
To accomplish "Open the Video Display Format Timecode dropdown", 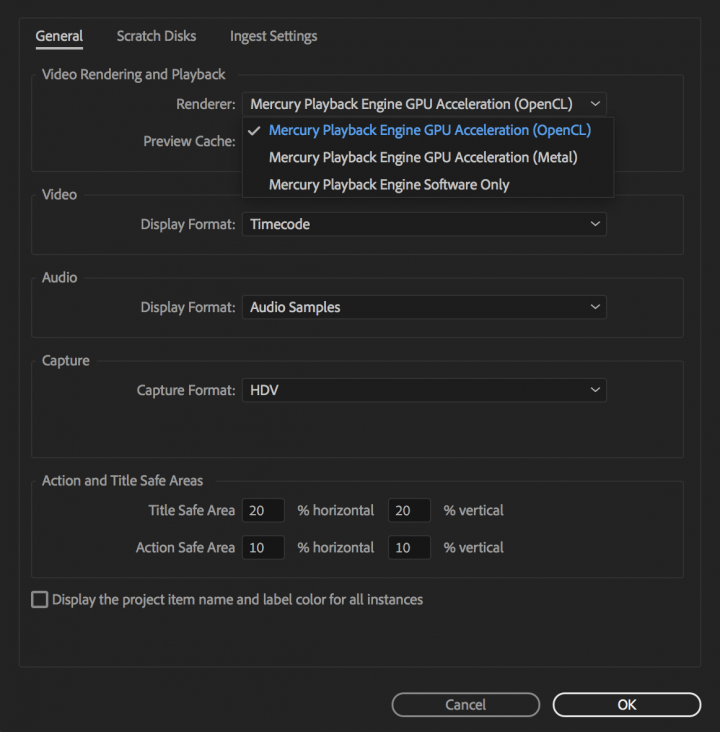I will [x=424, y=224].
